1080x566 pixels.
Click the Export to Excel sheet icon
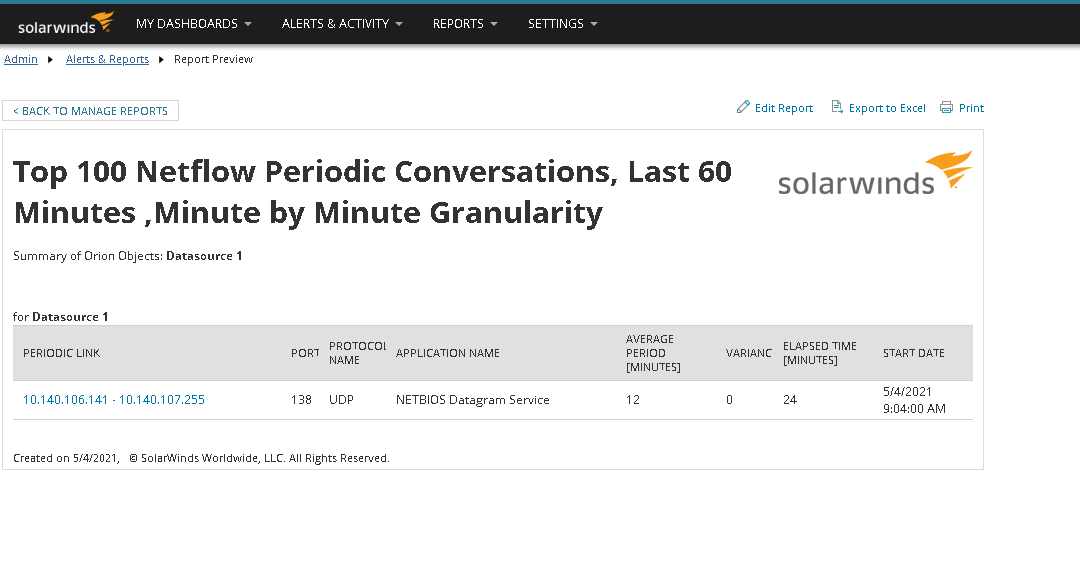[x=837, y=107]
